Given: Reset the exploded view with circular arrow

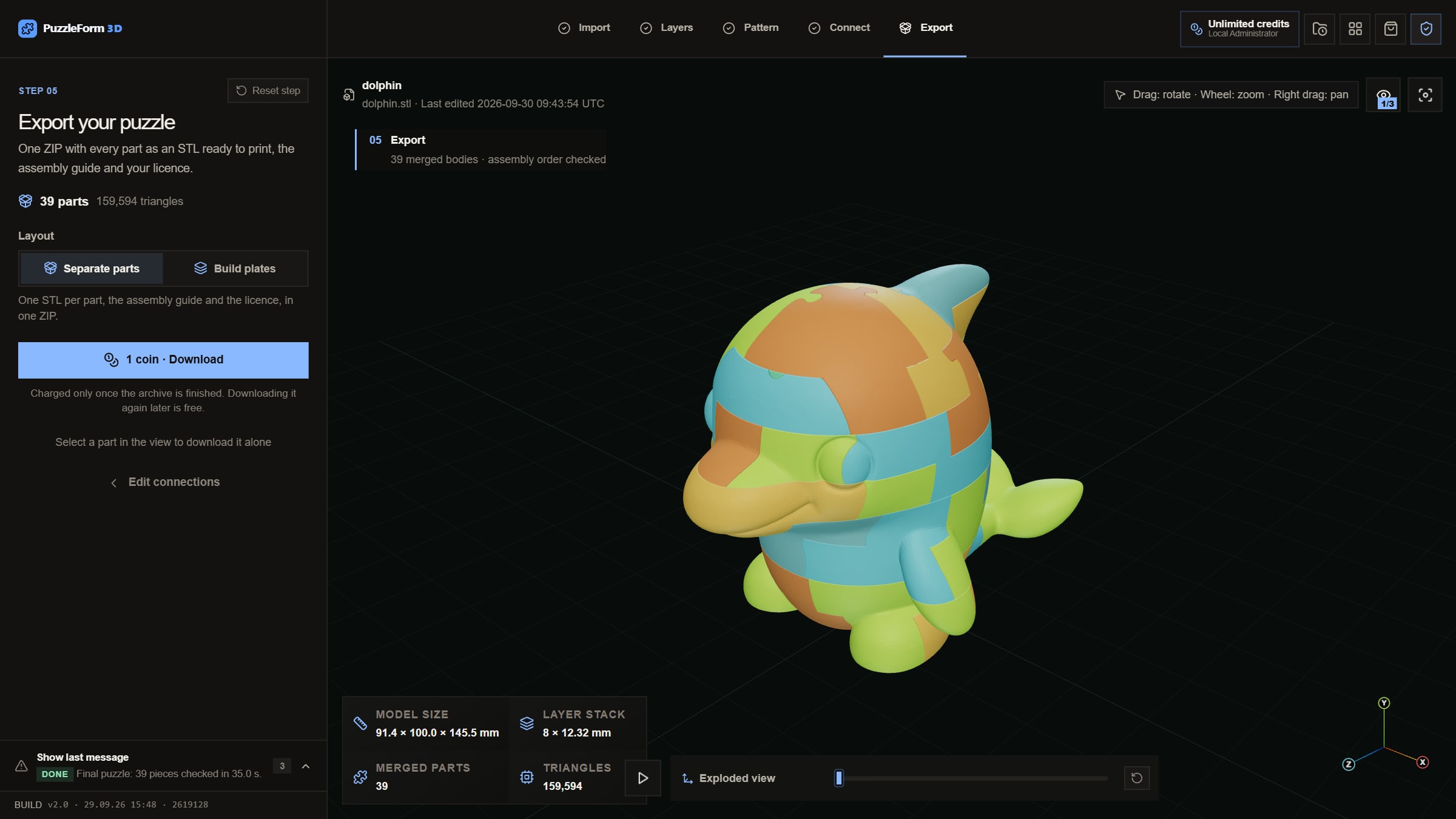Looking at the screenshot, I should coord(1137,778).
